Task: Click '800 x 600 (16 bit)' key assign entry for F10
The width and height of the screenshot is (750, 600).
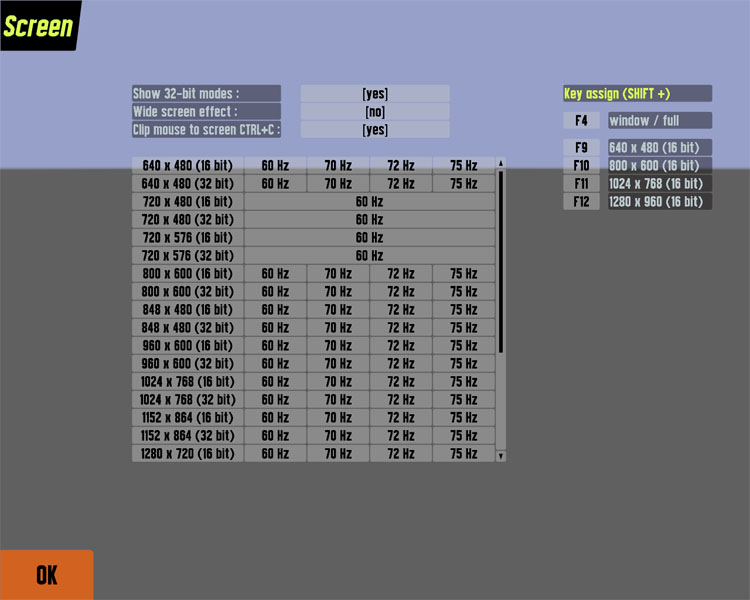Action: (x=660, y=166)
